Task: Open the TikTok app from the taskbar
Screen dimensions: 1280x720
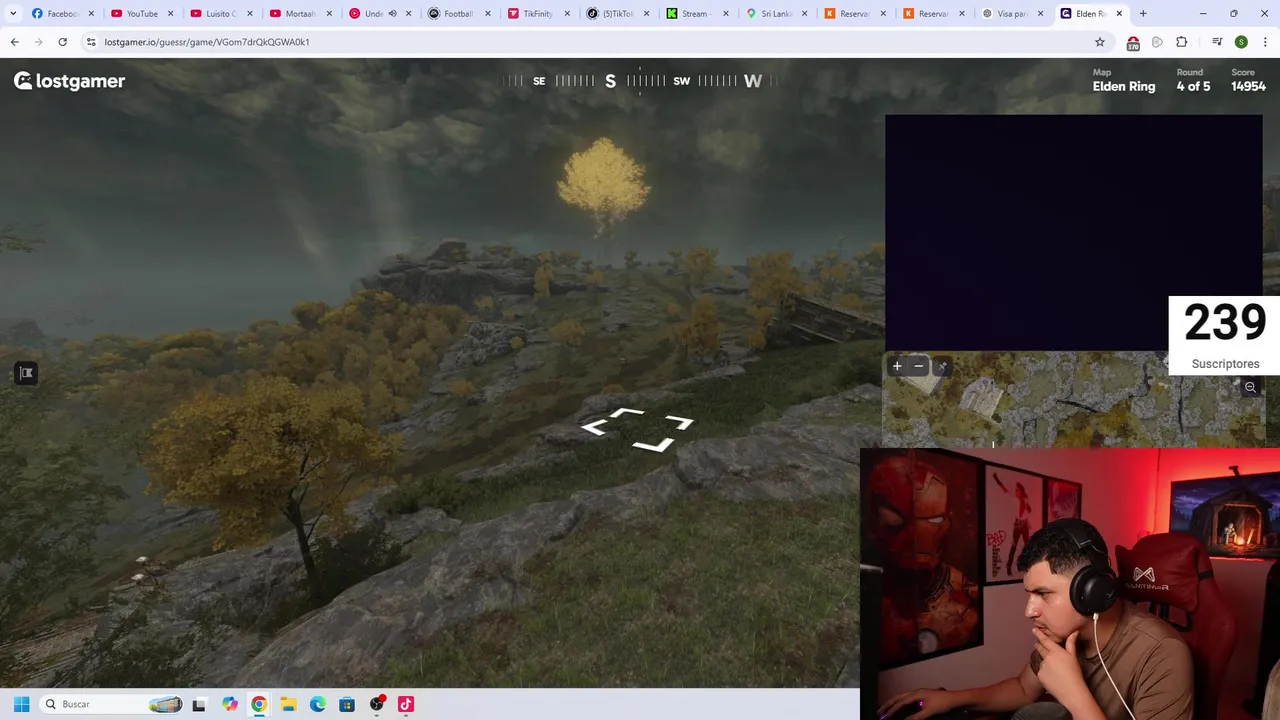Action: click(405, 704)
